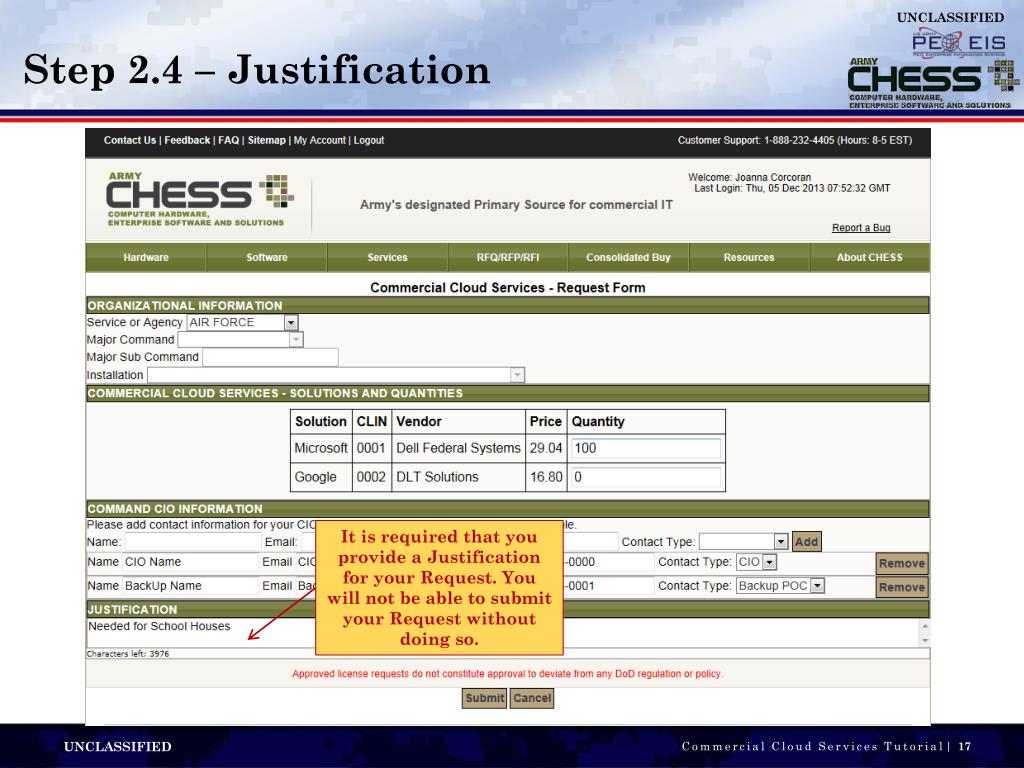Click the Microsoft quantity field showing 100
1024x768 pixels.
[647, 448]
